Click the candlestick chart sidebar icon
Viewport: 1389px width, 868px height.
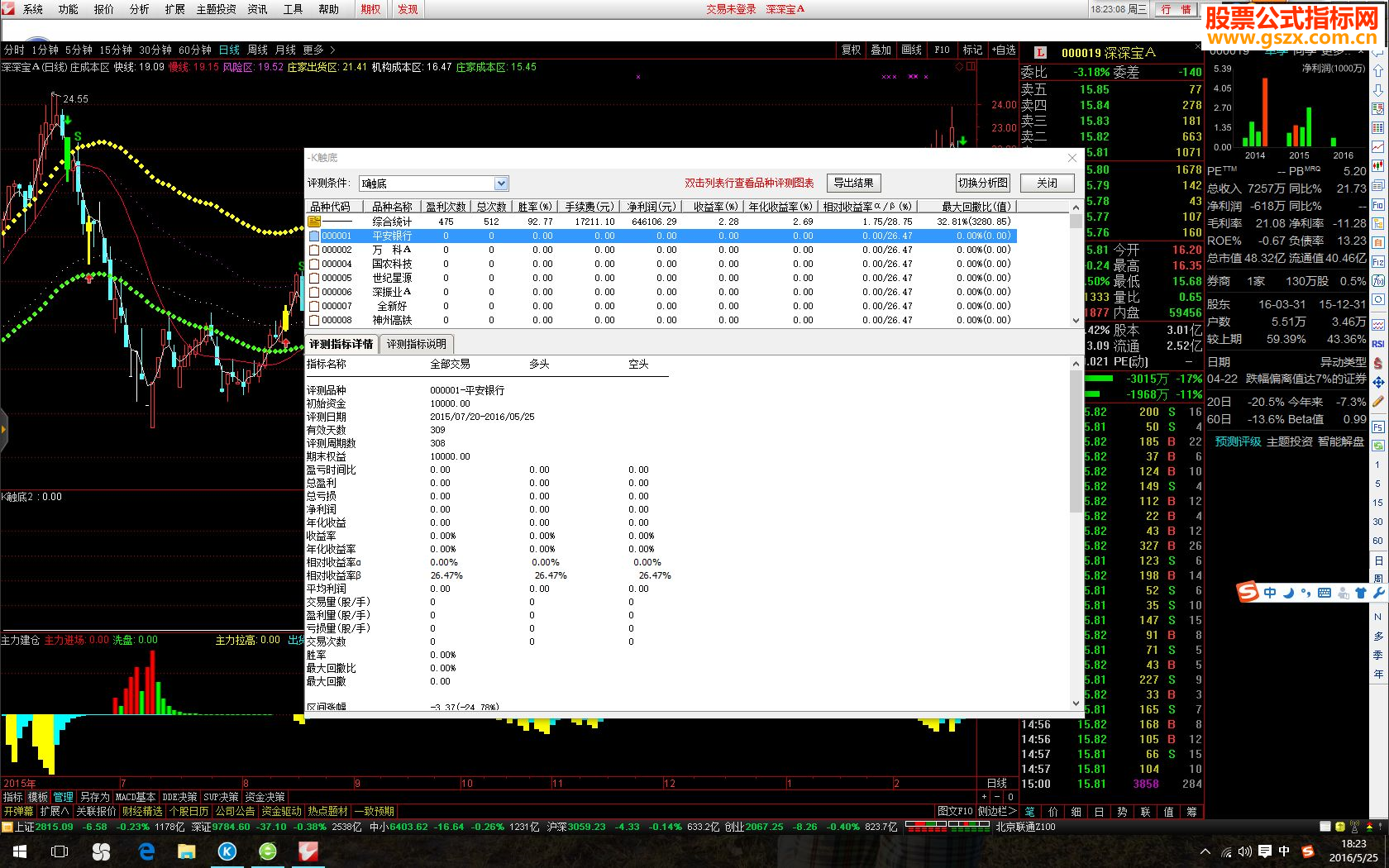pyautogui.click(x=1378, y=166)
